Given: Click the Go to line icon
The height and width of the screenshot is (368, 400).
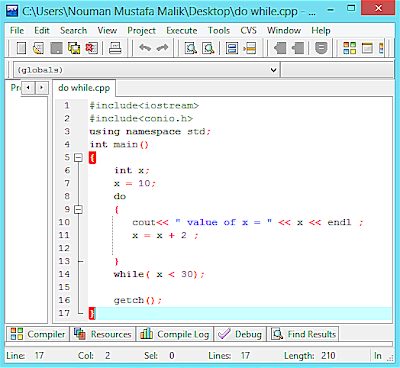Looking at the screenshot, I should point(249,48).
